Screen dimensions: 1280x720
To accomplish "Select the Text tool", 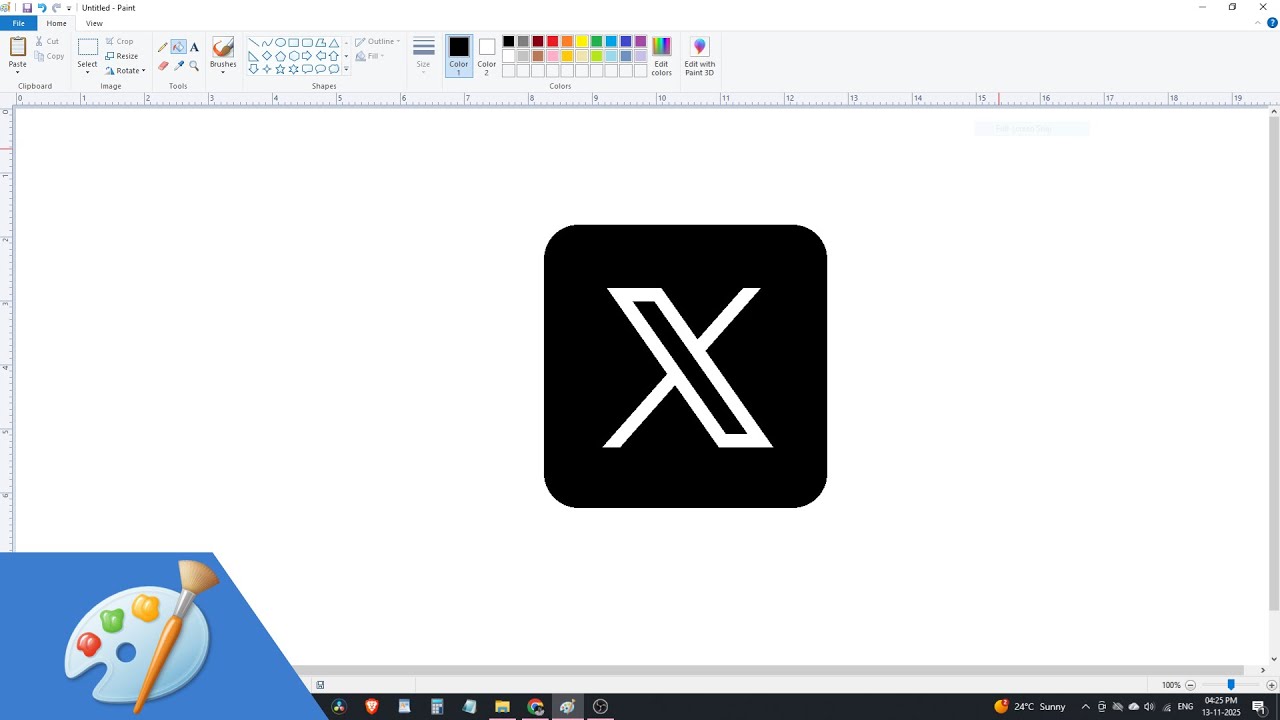I will coord(194,47).
